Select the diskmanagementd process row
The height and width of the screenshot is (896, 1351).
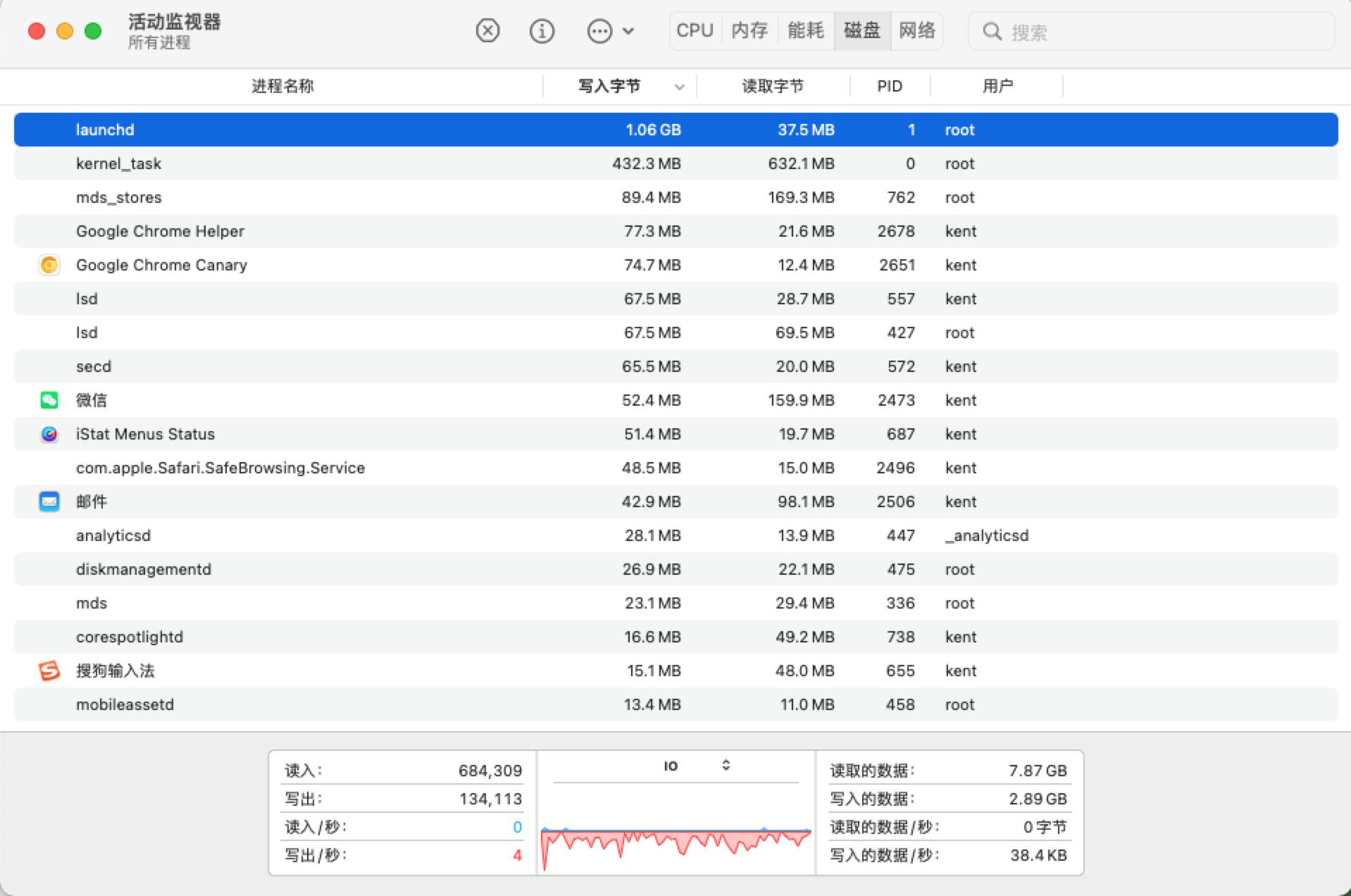[x=675, y=569]
